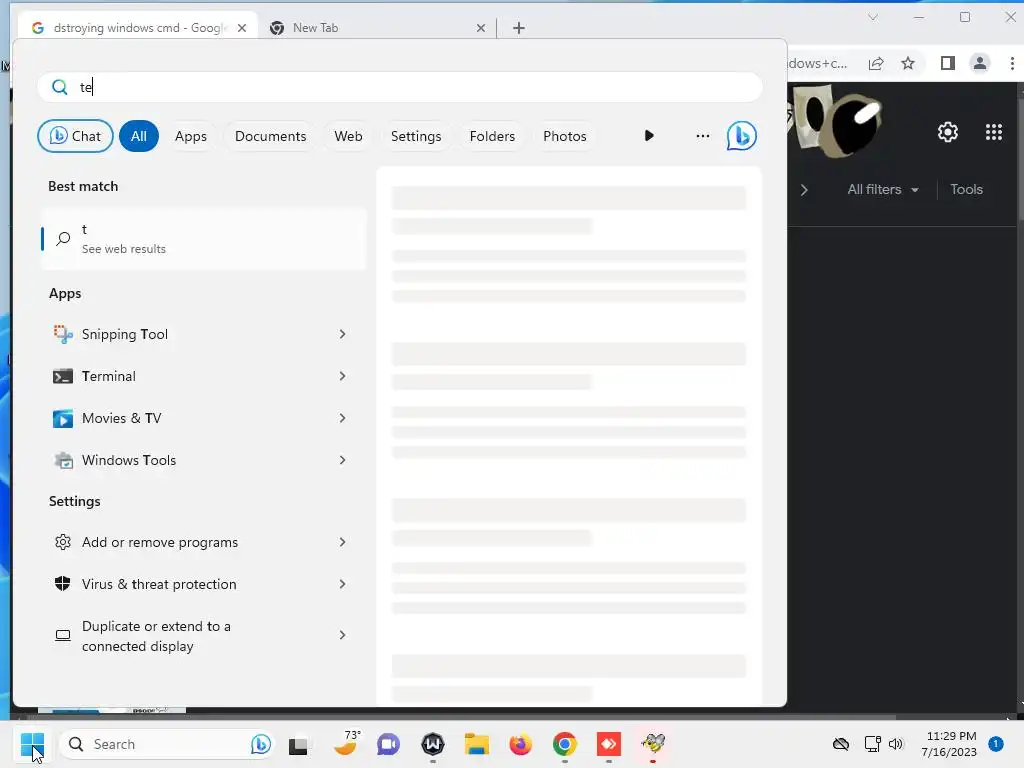Launch Firefox from taskbar
1024x768 pixels.
pos(520,744)
